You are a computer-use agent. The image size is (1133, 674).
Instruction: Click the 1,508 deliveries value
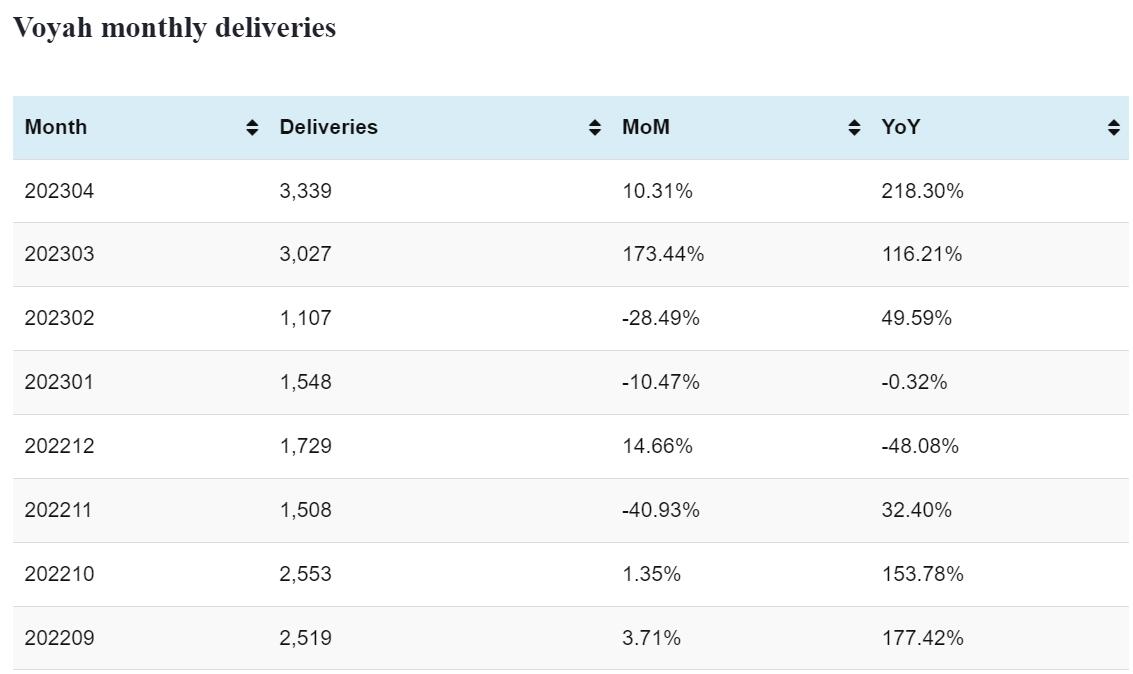pos(305,510)
